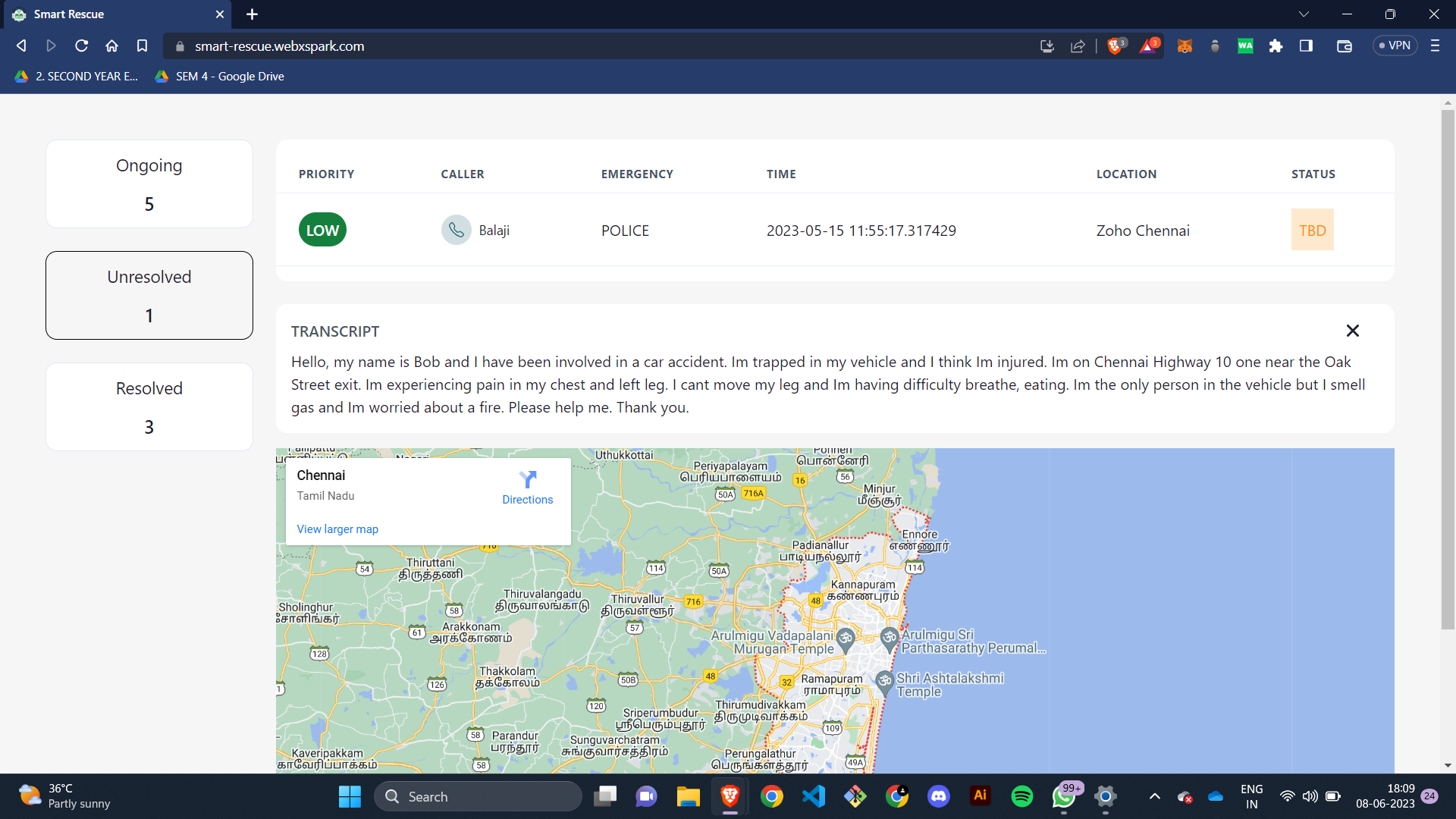Click the phone icon next to Balaji

[x=457, y=230]
